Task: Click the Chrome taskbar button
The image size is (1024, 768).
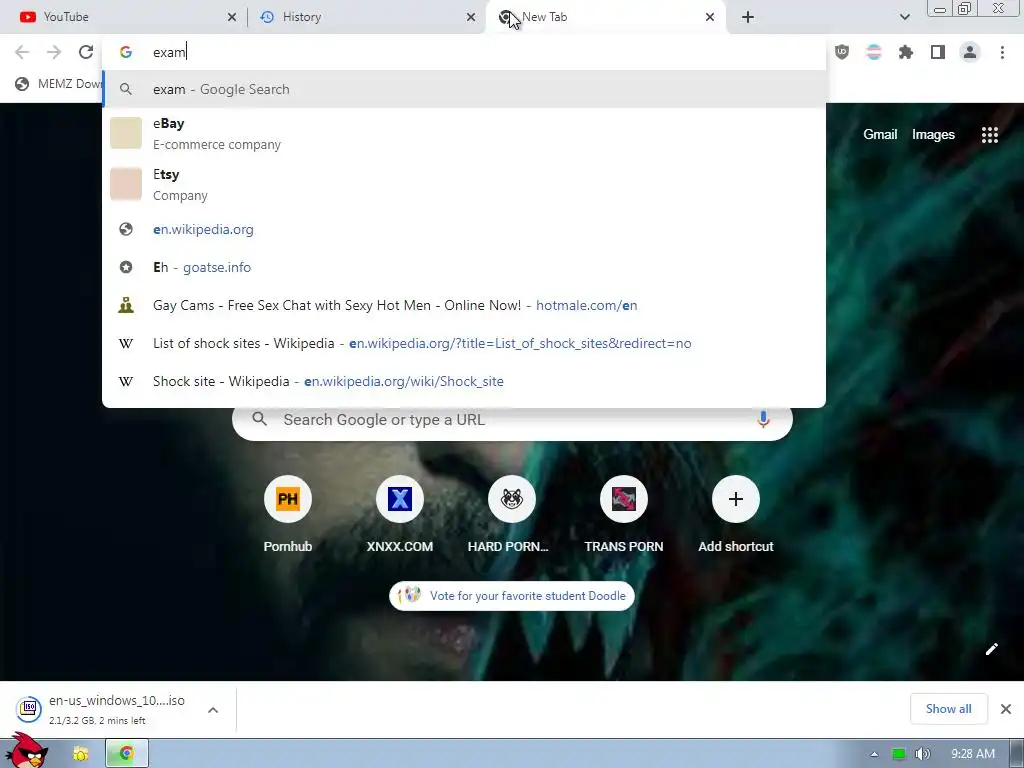Action: 127,754
